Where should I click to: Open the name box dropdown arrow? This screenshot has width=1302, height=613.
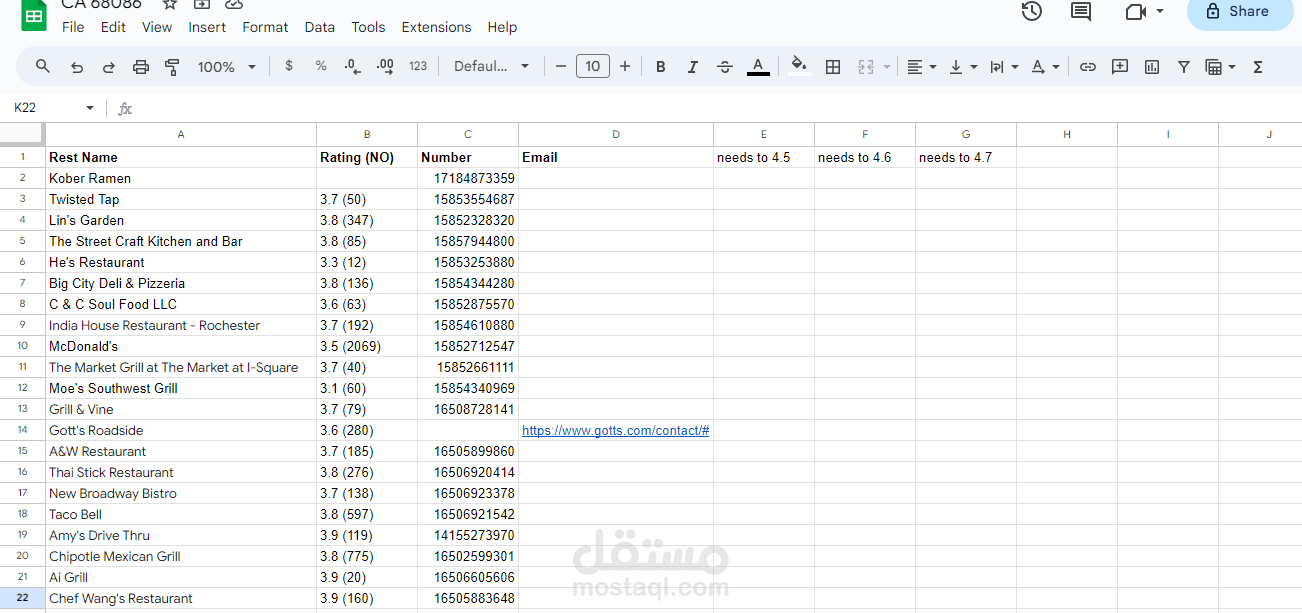90,108
